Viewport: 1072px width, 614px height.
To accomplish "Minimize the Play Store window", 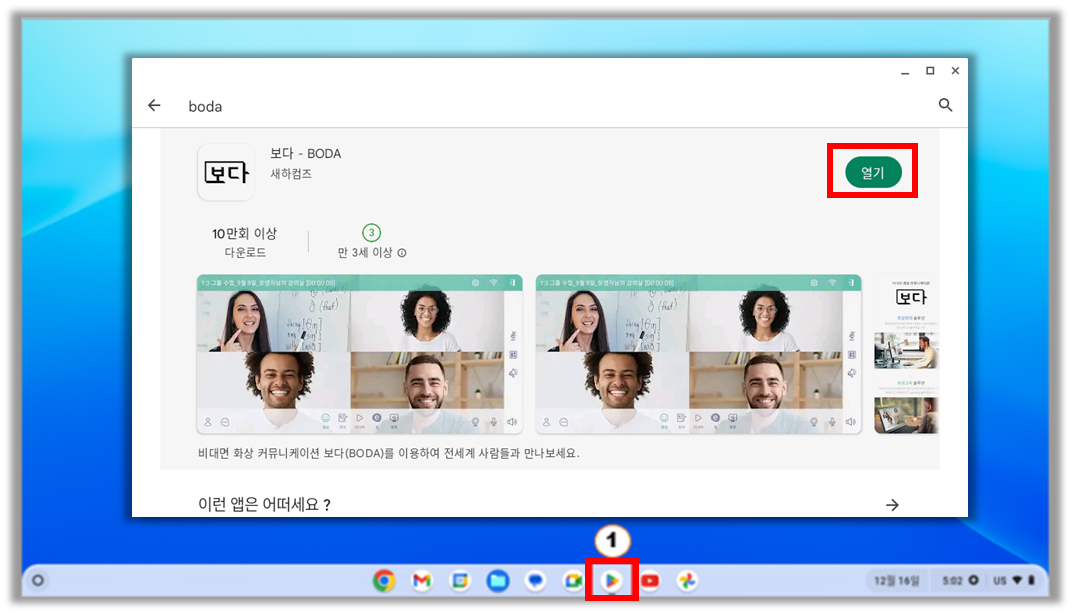I will point(905,71).
